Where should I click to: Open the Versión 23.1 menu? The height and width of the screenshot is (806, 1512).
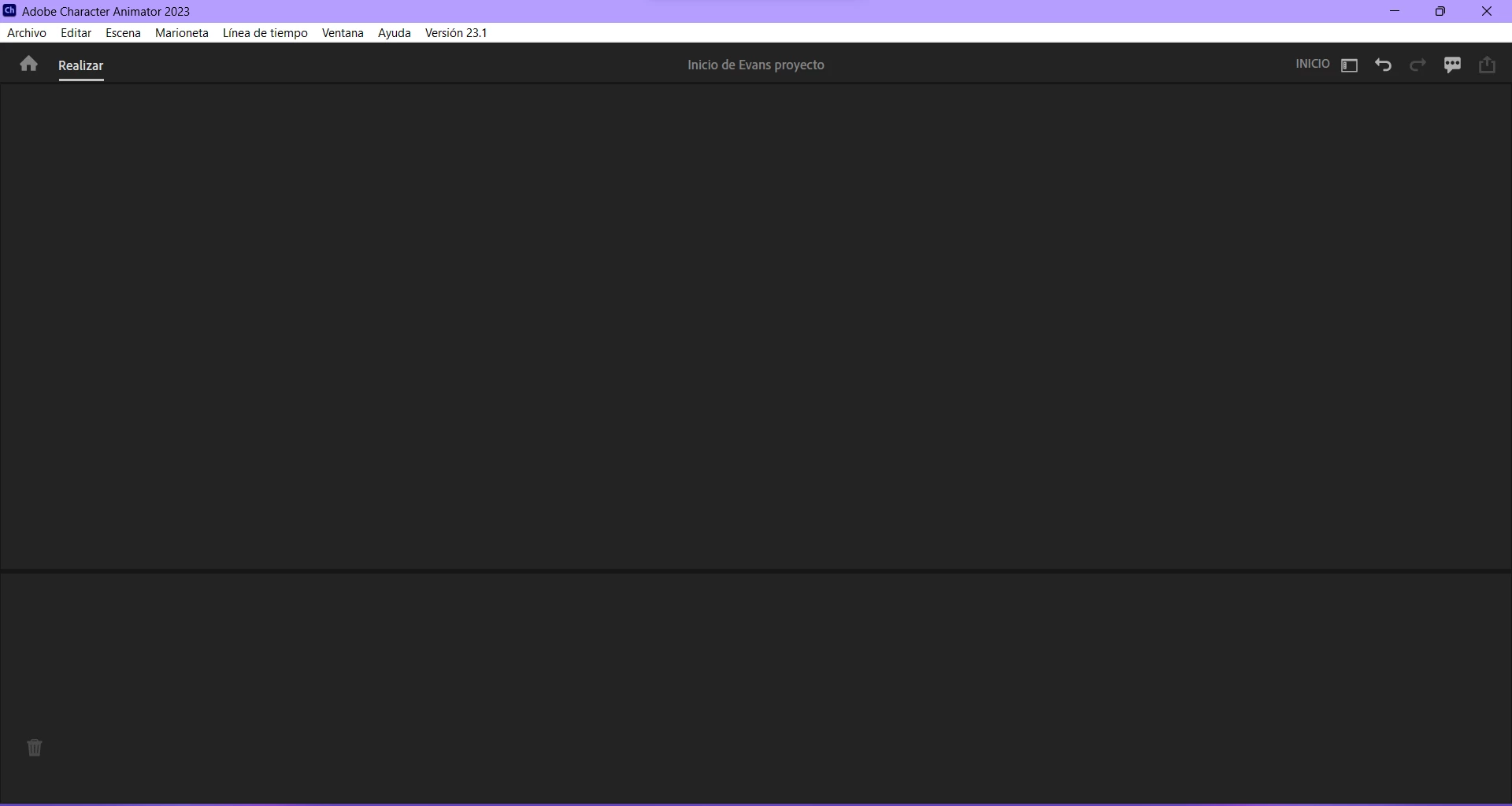coord(456,33)
